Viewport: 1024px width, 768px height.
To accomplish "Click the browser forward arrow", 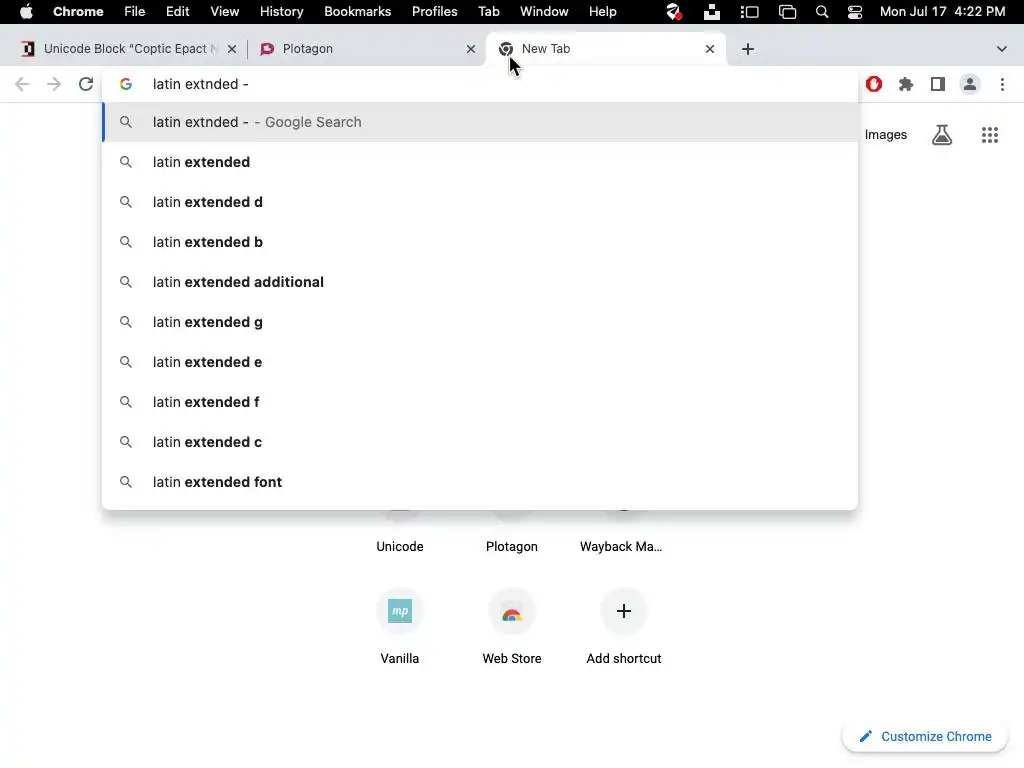I will pyautogui.click(x=54, y=84).
